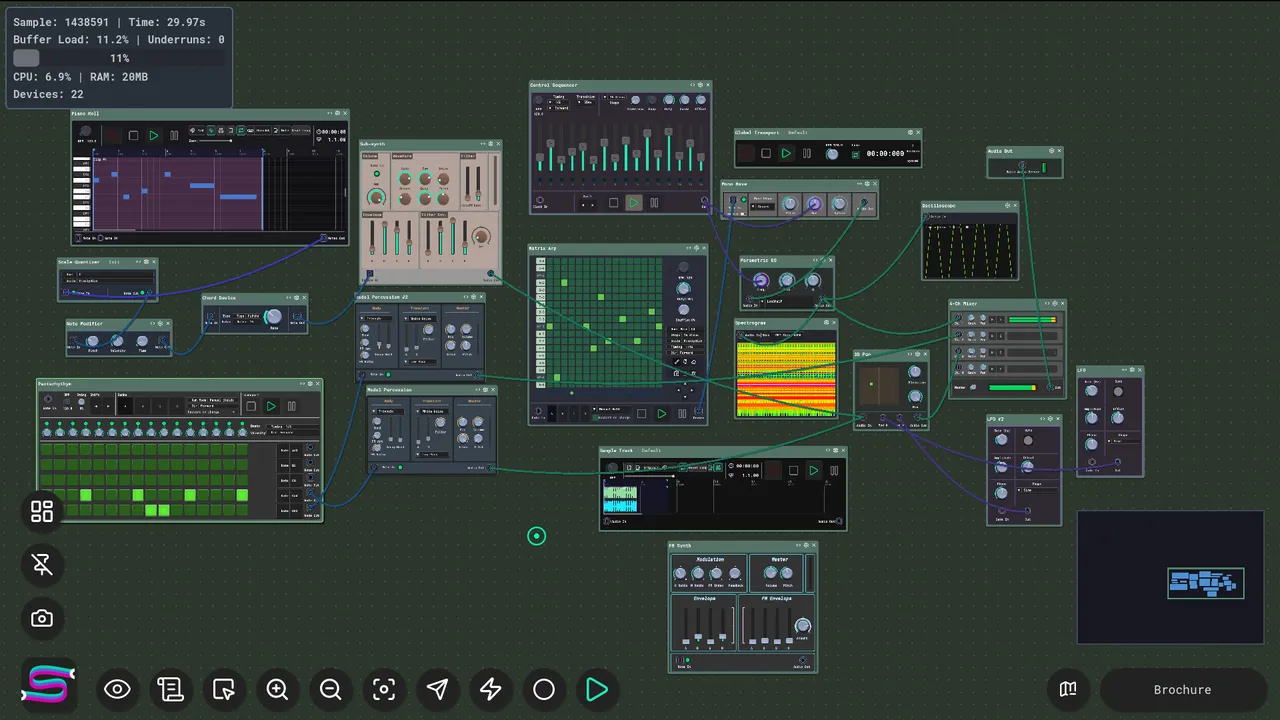Mute channel one in 4-Ch Mixer
The width and height of the screenshot is (1280, 720).
click(x=992, y=319)
